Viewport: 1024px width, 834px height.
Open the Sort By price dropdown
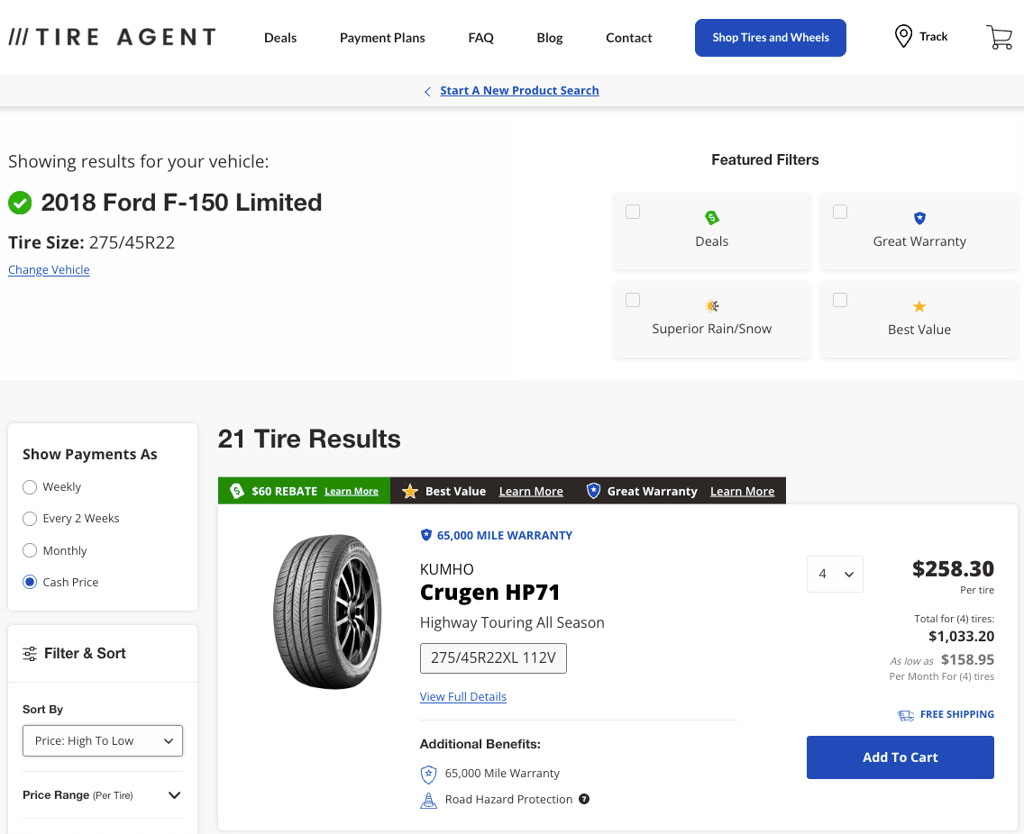(102, 740)
